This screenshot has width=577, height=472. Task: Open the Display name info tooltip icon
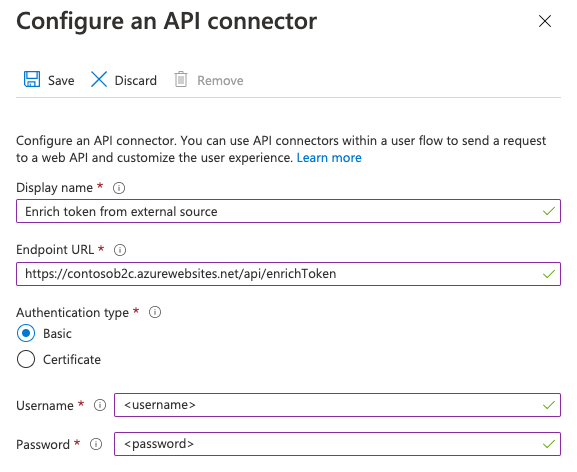pyautogui.click(x=119, y=188)
